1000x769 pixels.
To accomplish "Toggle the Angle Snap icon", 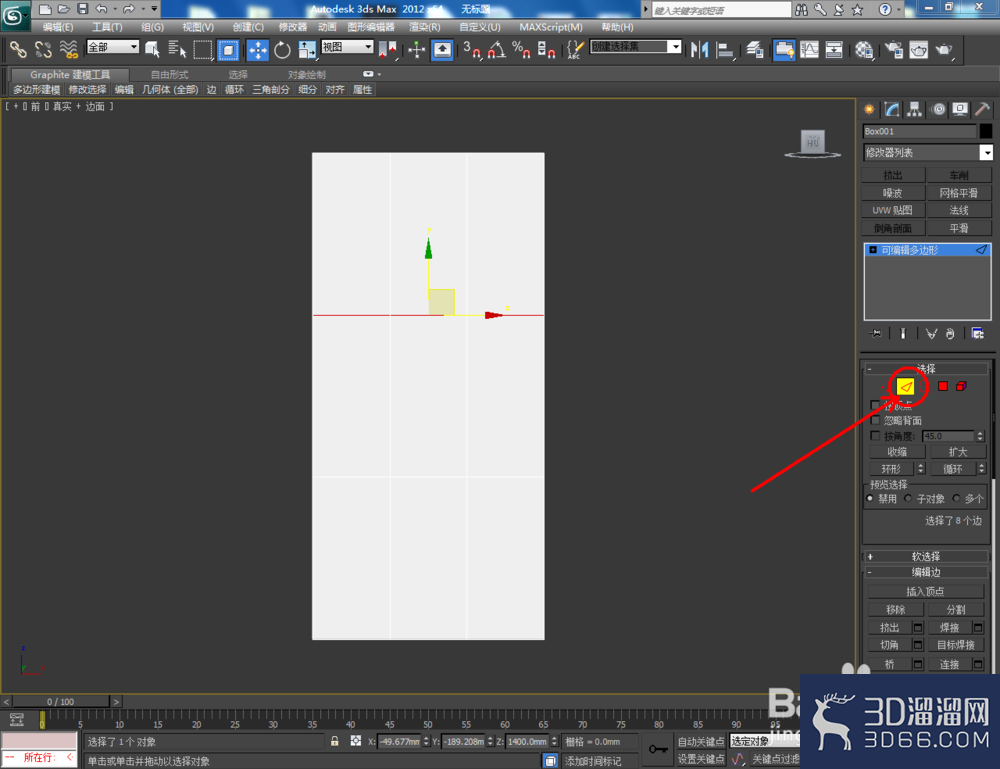I will (x=497, y=50).
